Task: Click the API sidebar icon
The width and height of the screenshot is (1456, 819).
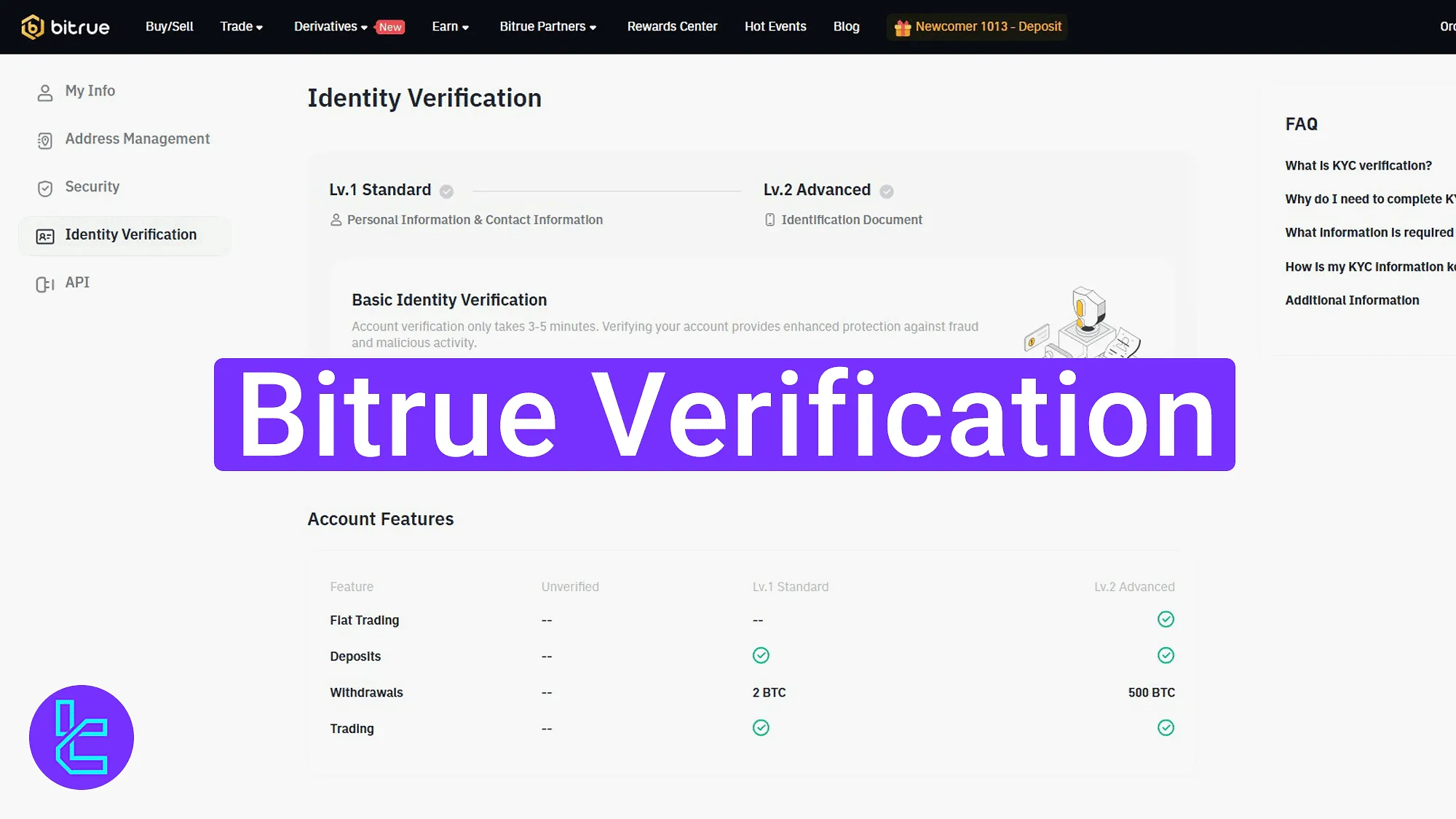Action: pyautogui.click(x=45, y=284)
